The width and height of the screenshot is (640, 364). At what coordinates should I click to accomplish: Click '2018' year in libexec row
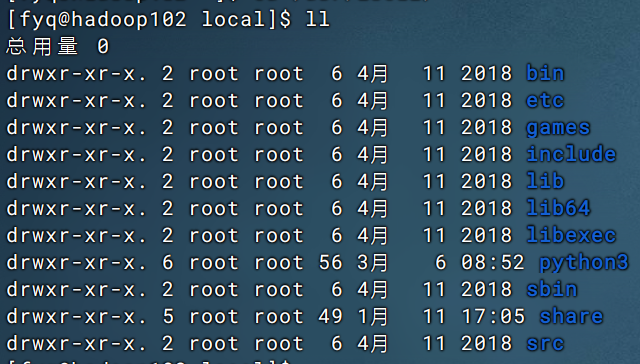click(487, 235)
